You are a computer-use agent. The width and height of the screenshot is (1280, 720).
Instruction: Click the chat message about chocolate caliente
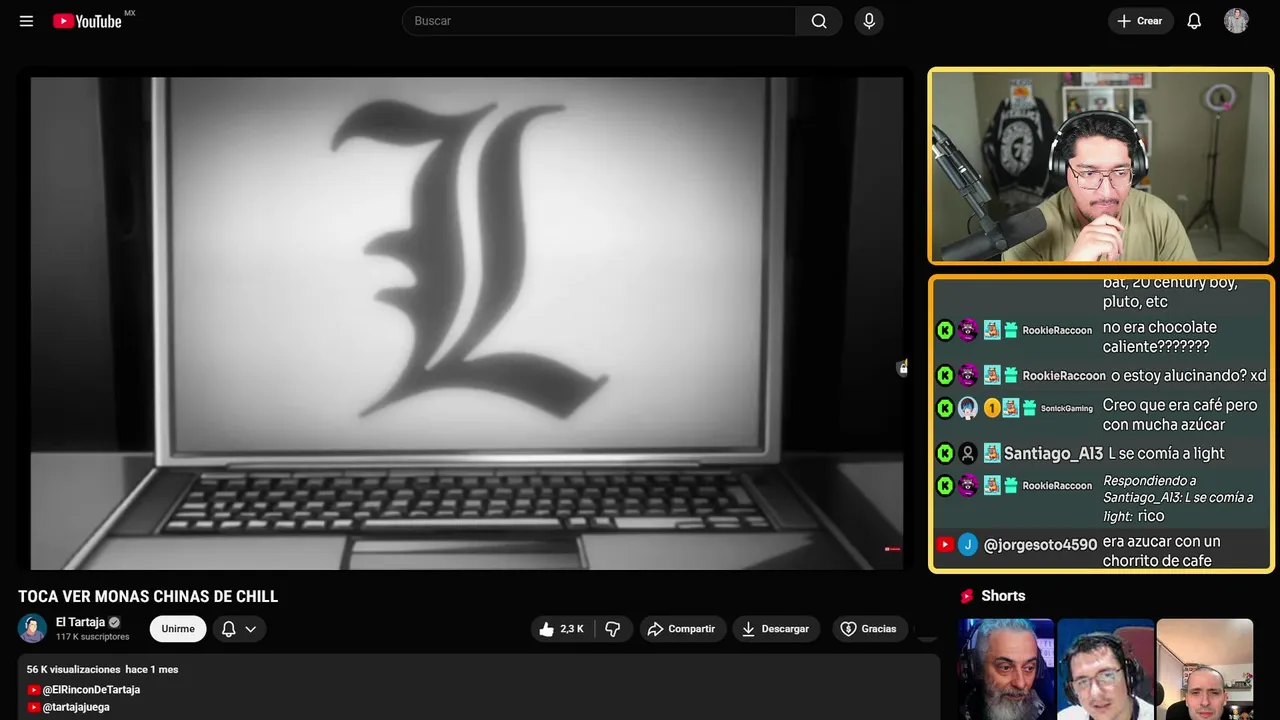1160,337
